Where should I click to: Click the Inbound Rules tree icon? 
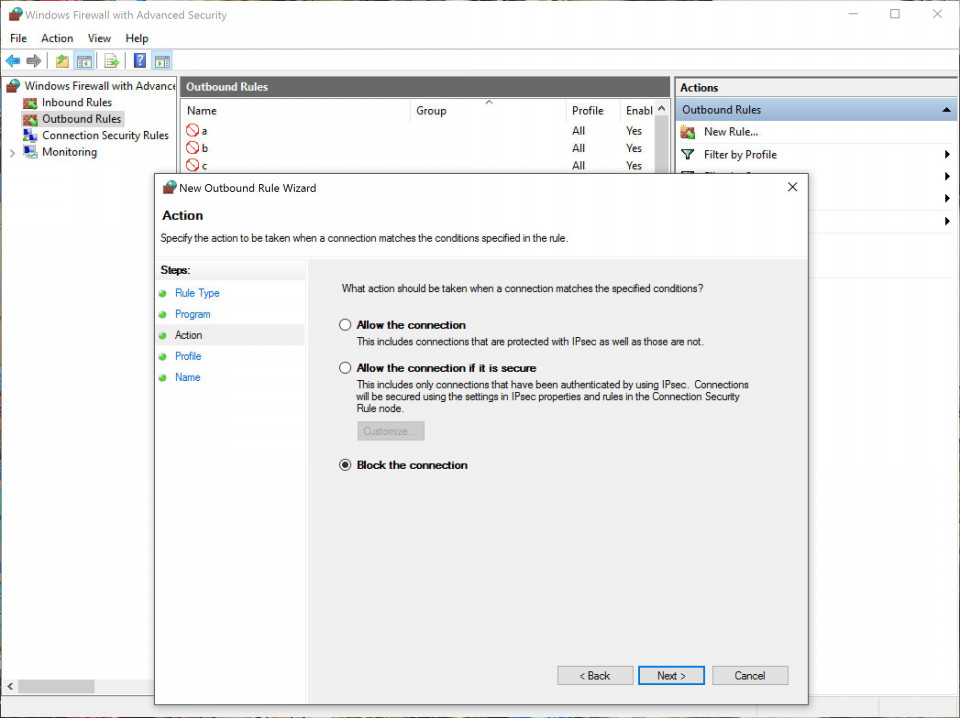pos(30,103)
